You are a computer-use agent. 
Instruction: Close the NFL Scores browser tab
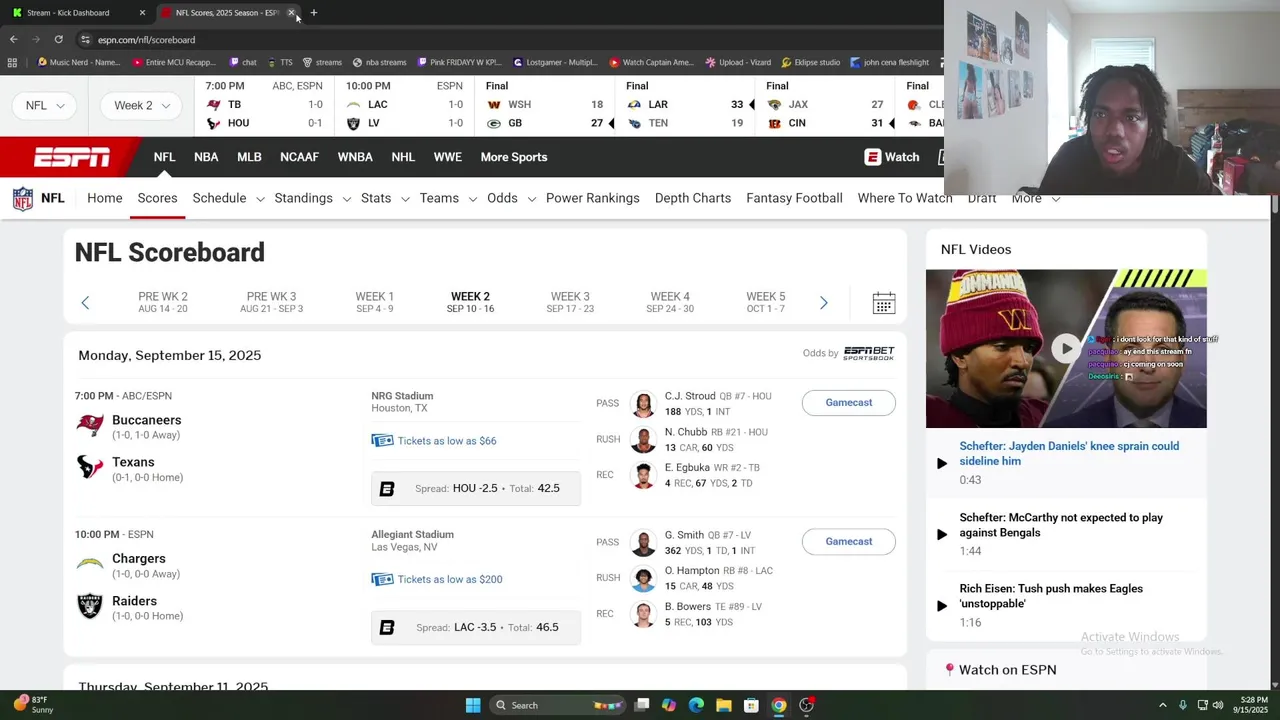point(291,13)
